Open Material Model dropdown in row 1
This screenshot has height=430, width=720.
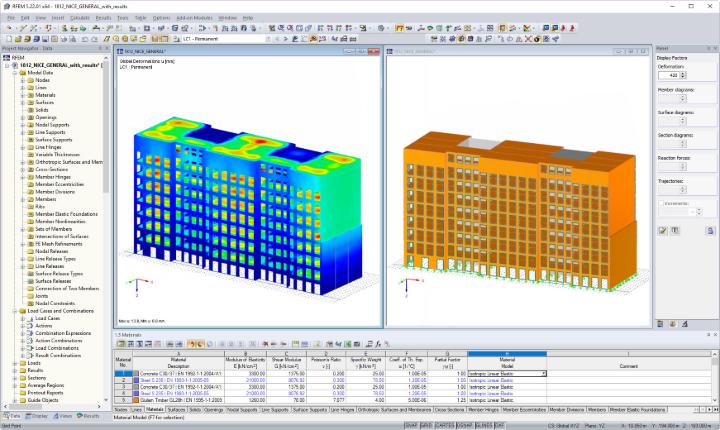[544, 374]
